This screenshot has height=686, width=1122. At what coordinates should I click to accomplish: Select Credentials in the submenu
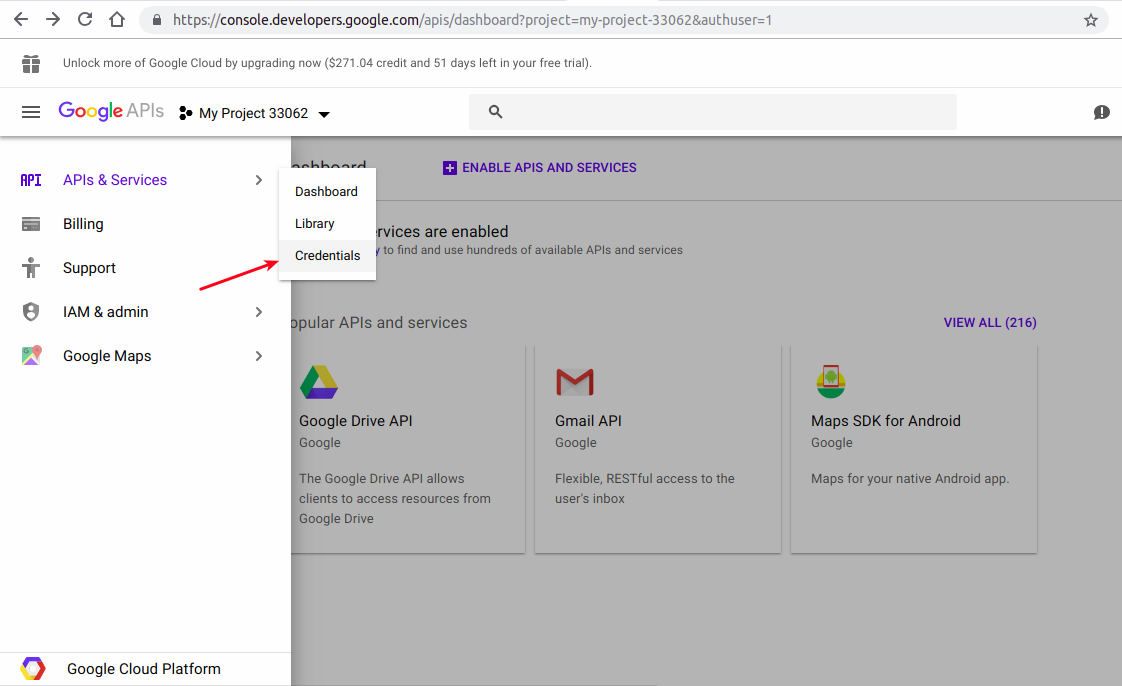327,256
